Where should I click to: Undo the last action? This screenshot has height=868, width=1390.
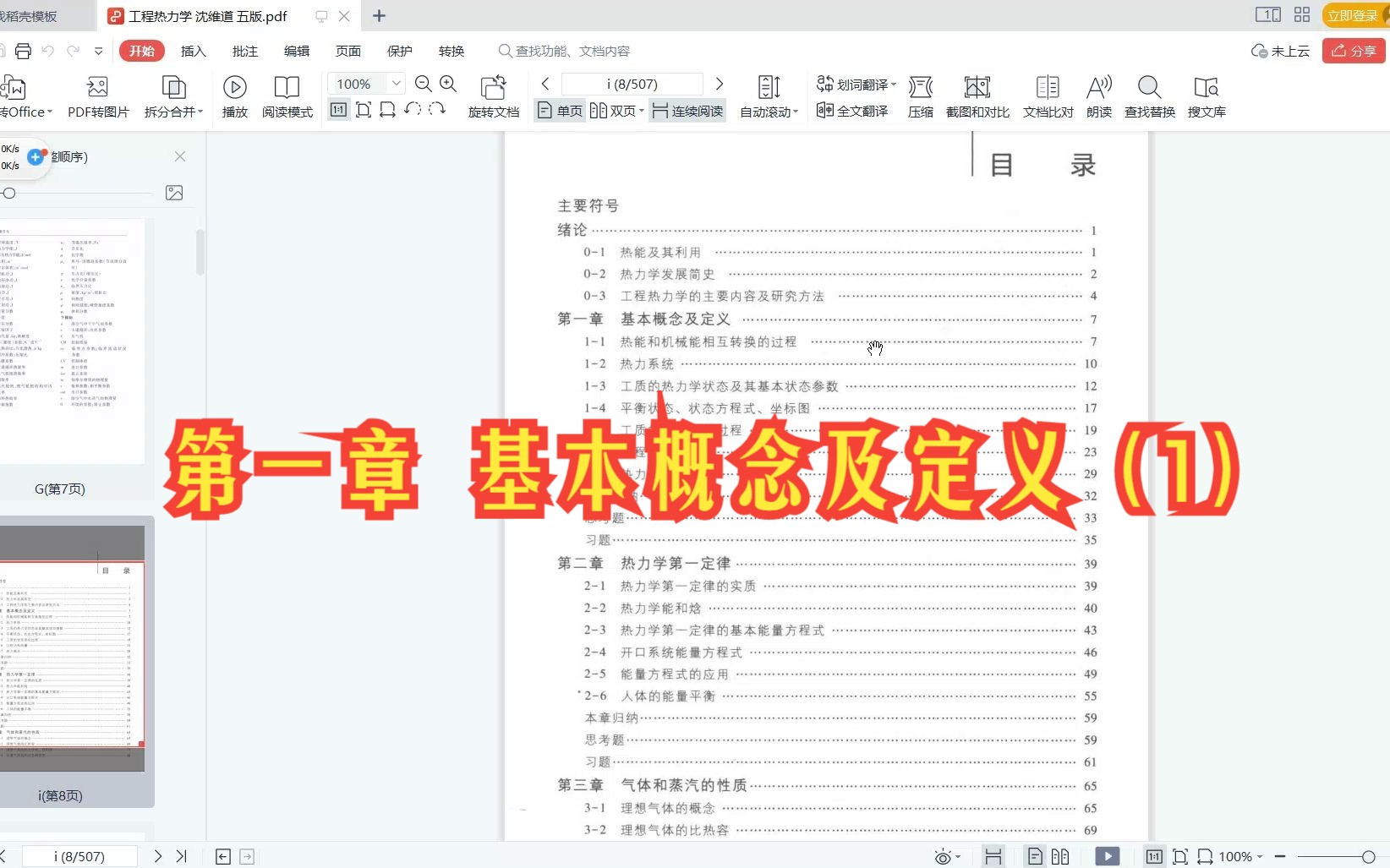point(47,51)
